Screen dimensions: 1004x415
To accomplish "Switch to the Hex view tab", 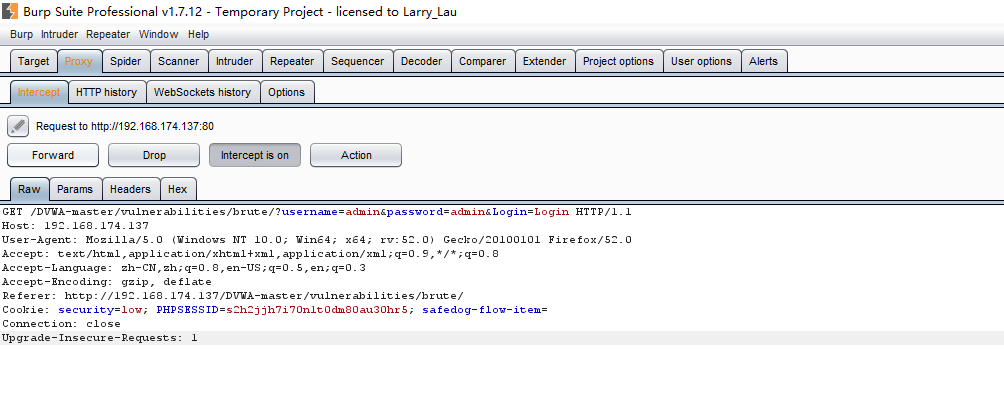I will 177,189.
